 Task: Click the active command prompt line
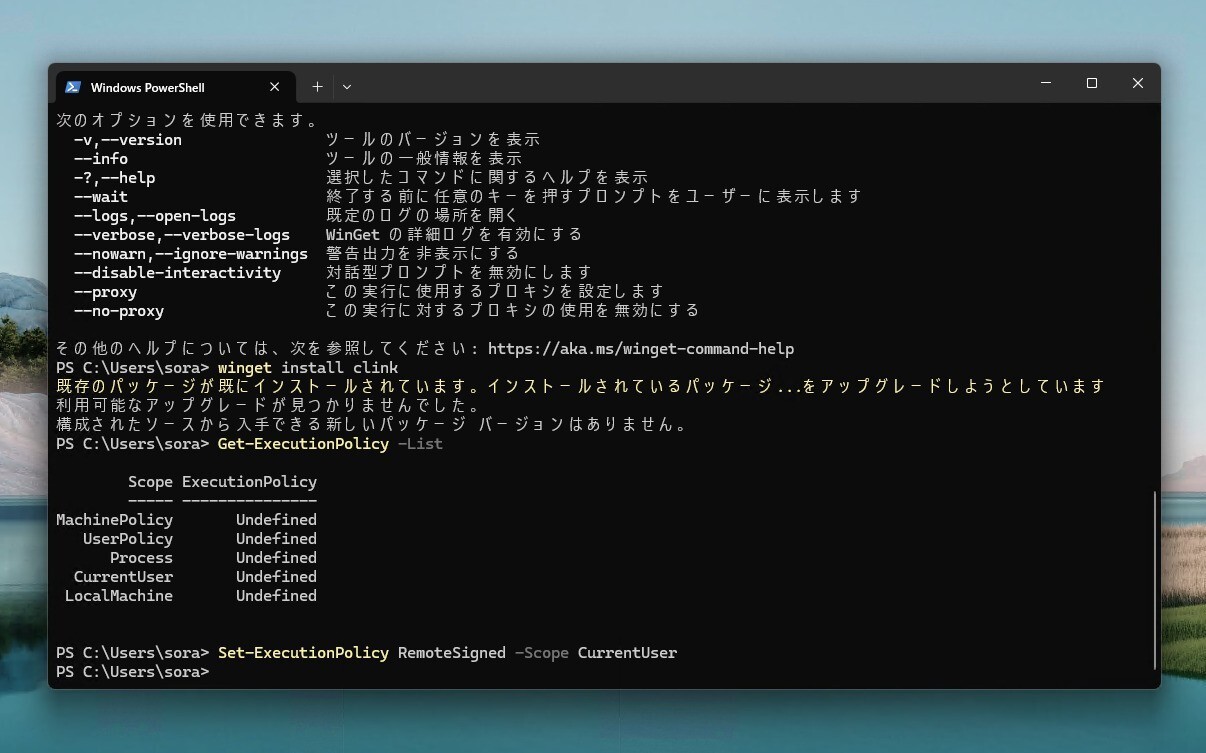pyautogui.click(x=215, y=671)
